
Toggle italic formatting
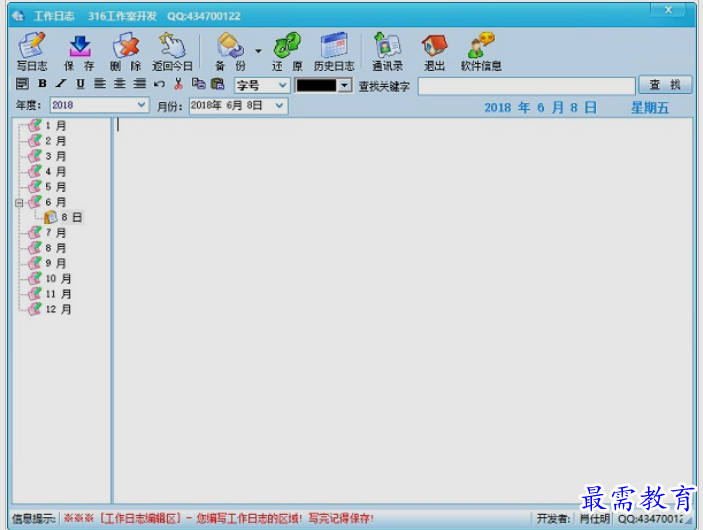tap(61, 83)
